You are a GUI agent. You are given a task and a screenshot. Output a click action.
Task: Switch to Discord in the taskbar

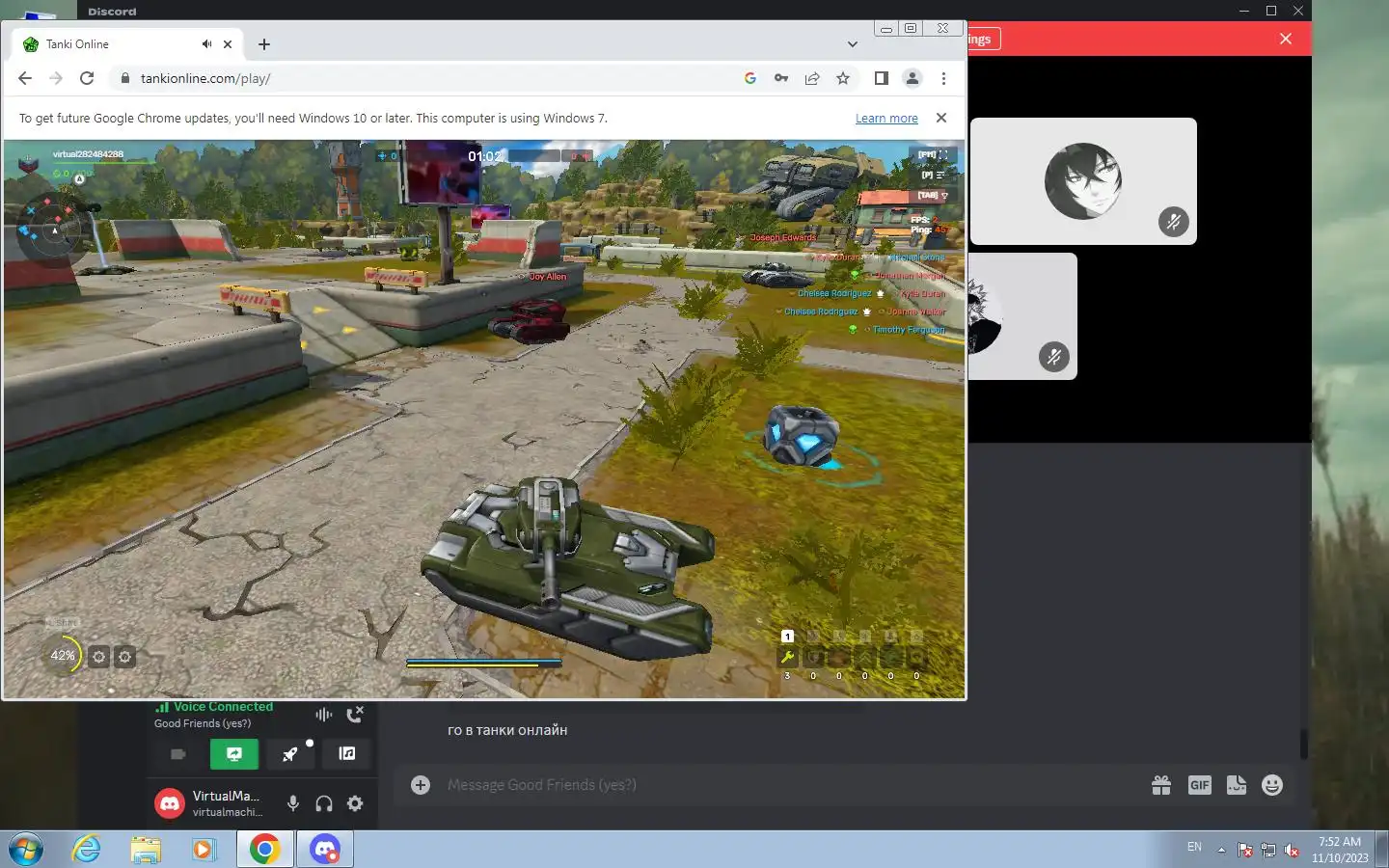tap(325, 850)
